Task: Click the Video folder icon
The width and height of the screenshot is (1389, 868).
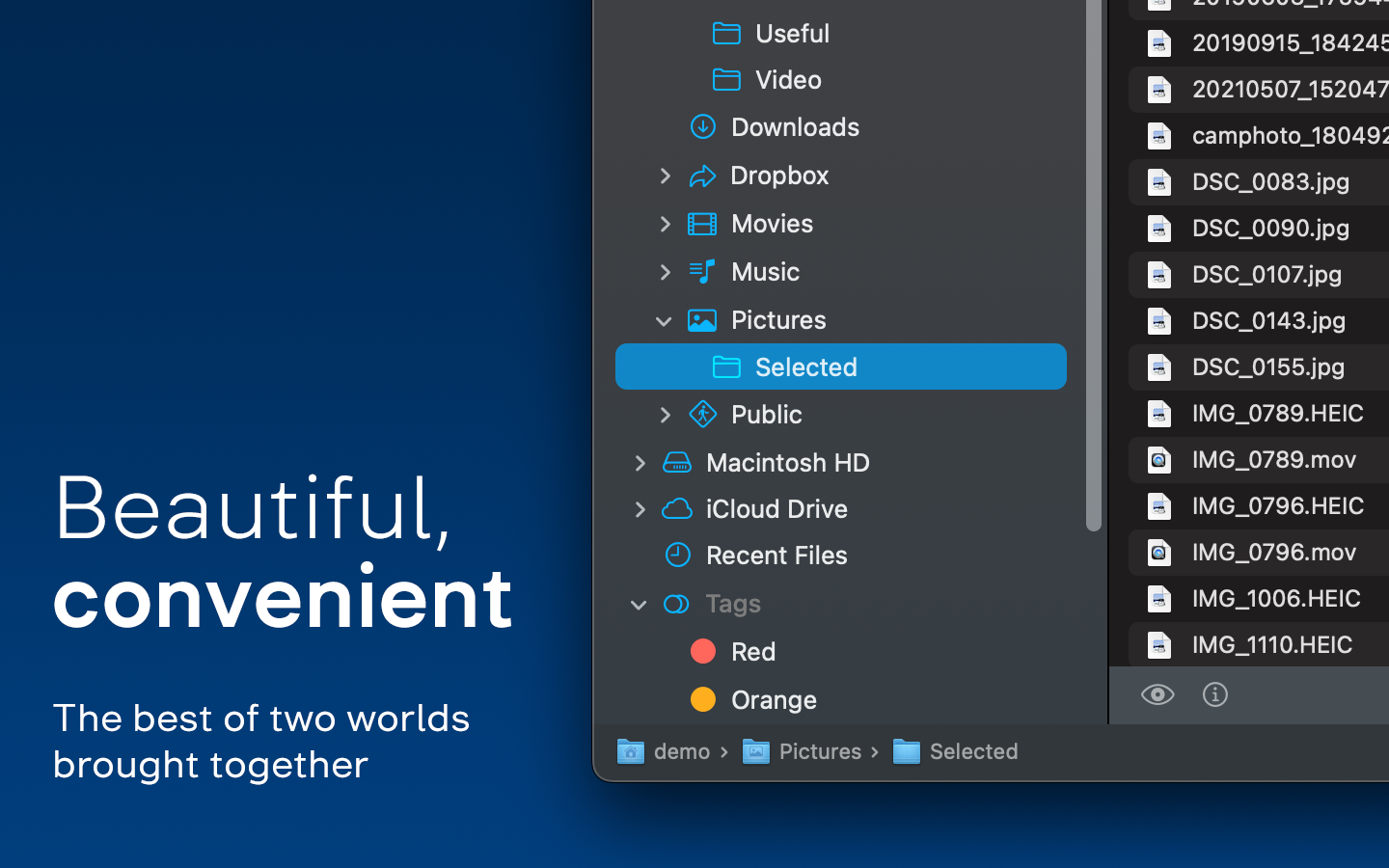Action: [x=726, y=79]
